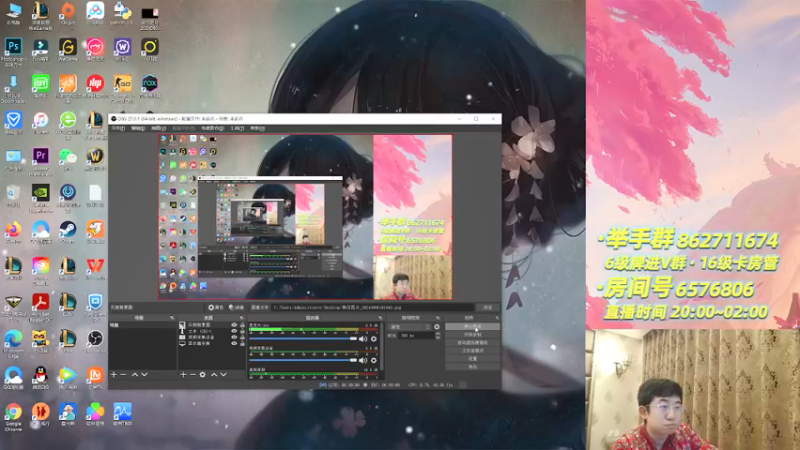
Task: Open Adobe Creative Cloud desktop icon
Action: pos(41,266)
